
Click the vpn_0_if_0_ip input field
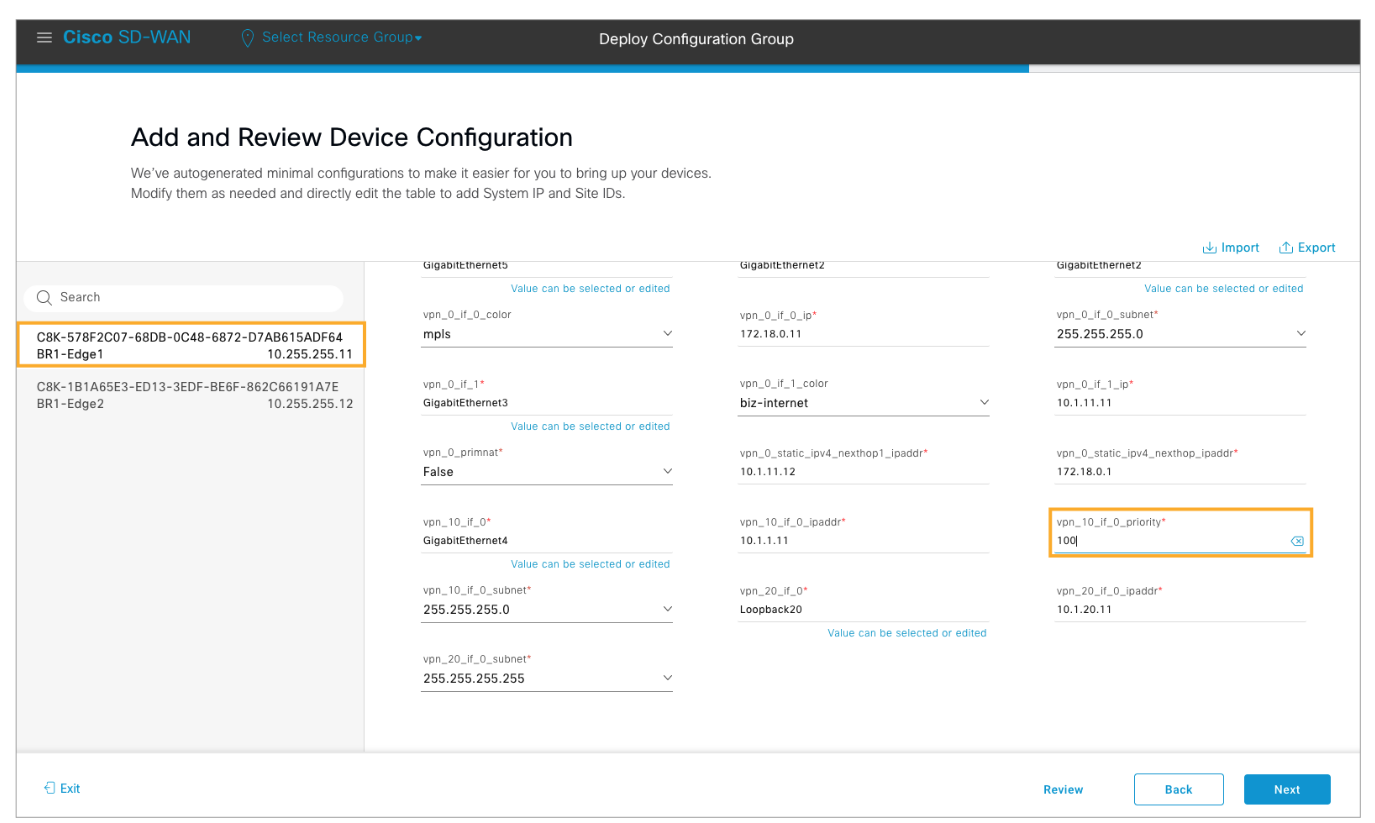pos(862,334)
